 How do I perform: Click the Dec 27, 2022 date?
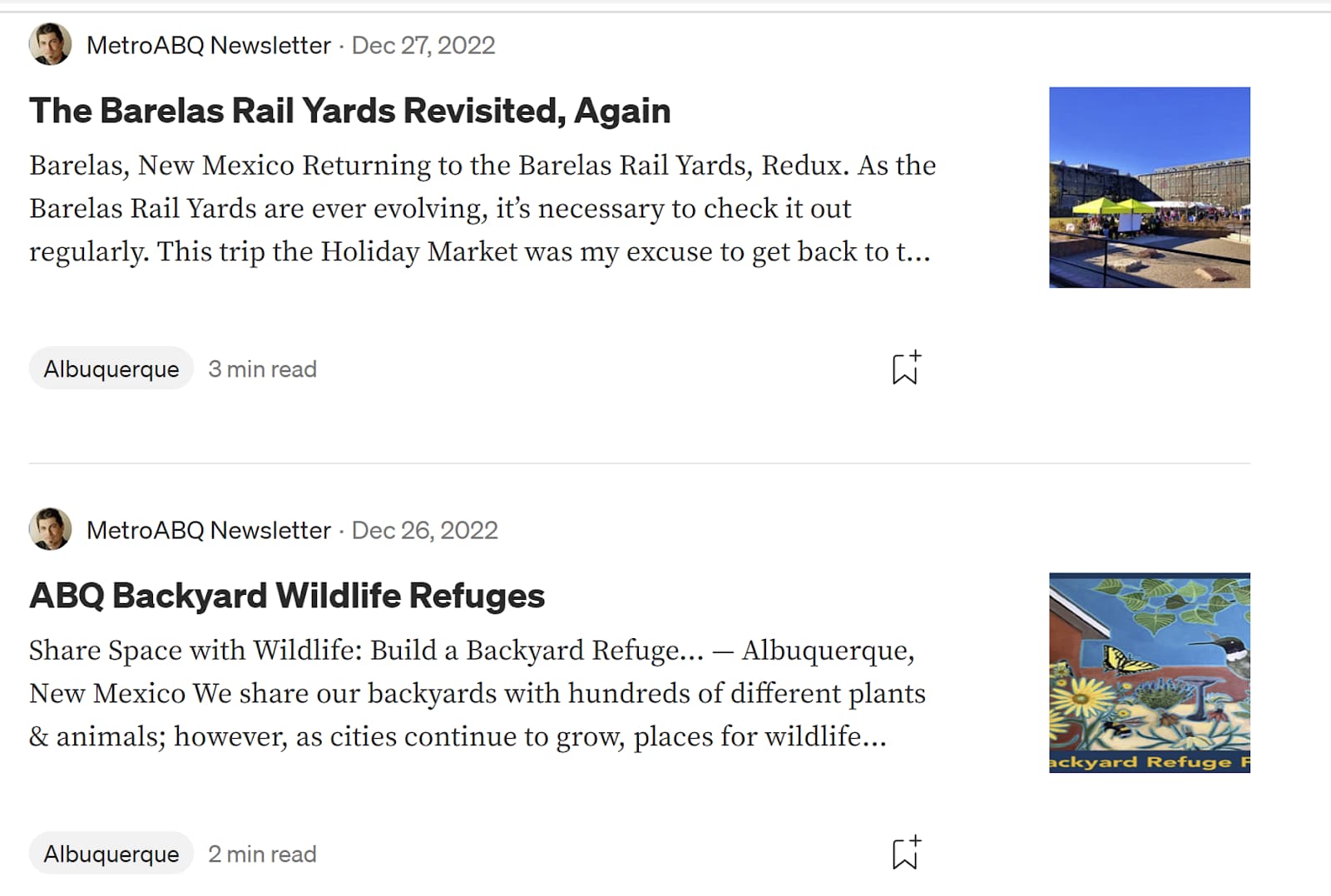pos(423,45)
